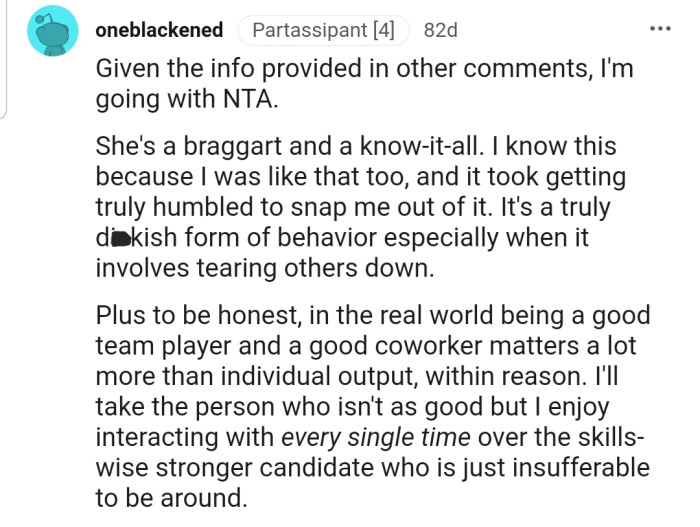The height and width of the screenshot is (527, 700).
Task: Open the three-dot comment options menu
Action: coord(661,29)
